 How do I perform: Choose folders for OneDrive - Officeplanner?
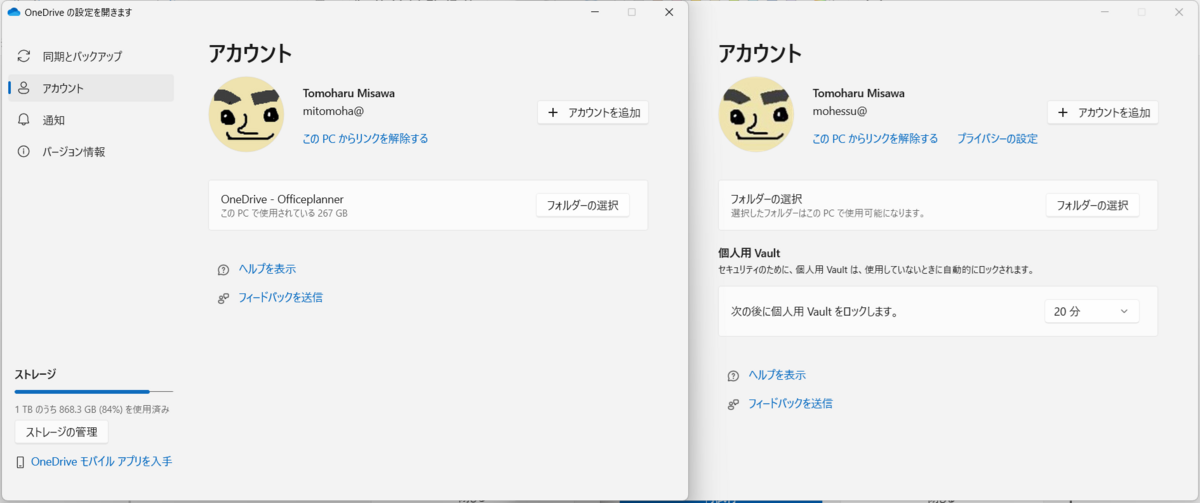click(583, 205)
